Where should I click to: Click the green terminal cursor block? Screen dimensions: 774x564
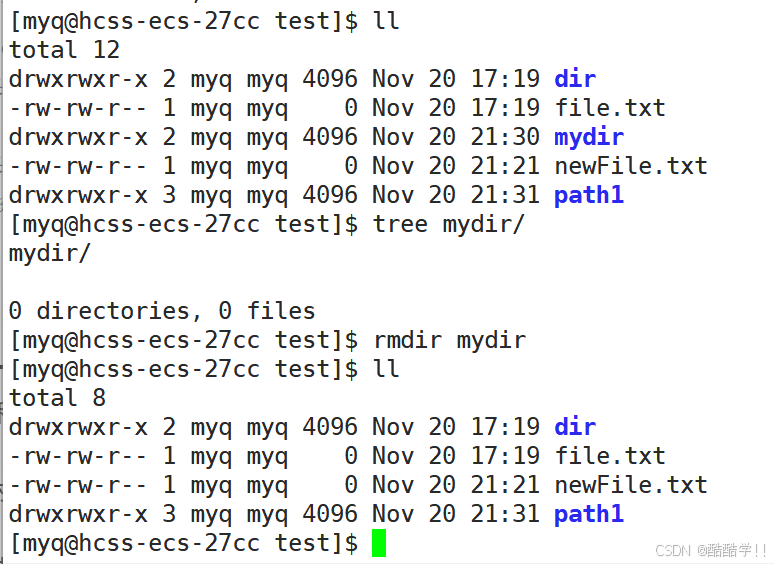point(379,543)
